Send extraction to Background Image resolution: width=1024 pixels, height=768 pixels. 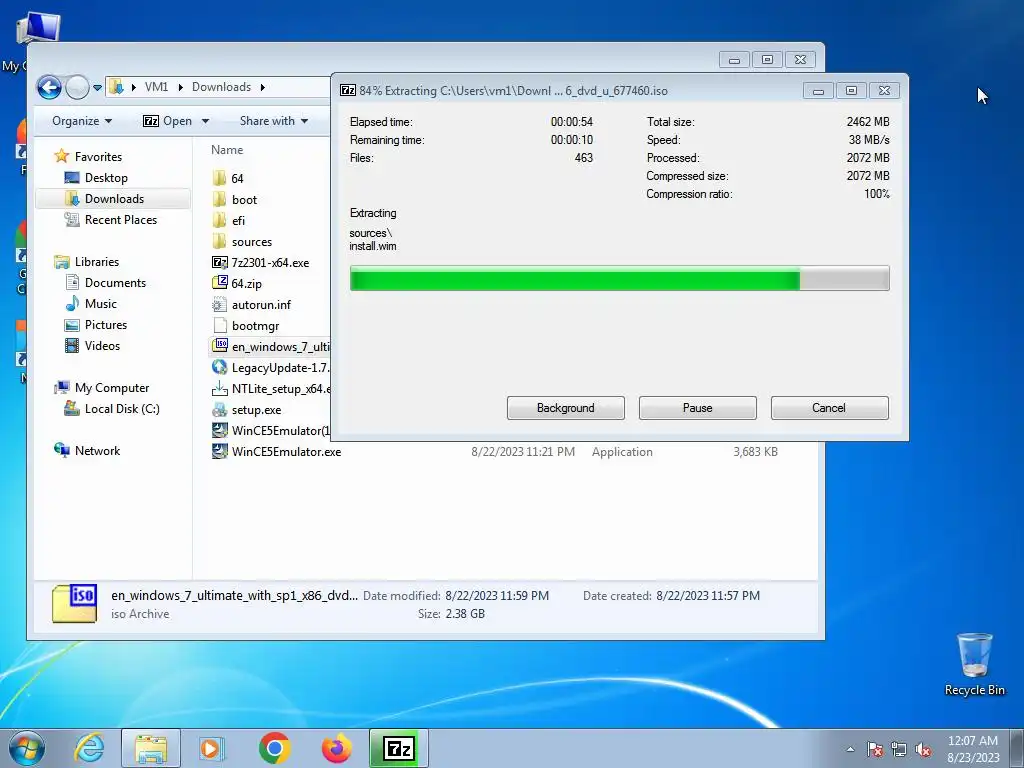coord(566,408)
